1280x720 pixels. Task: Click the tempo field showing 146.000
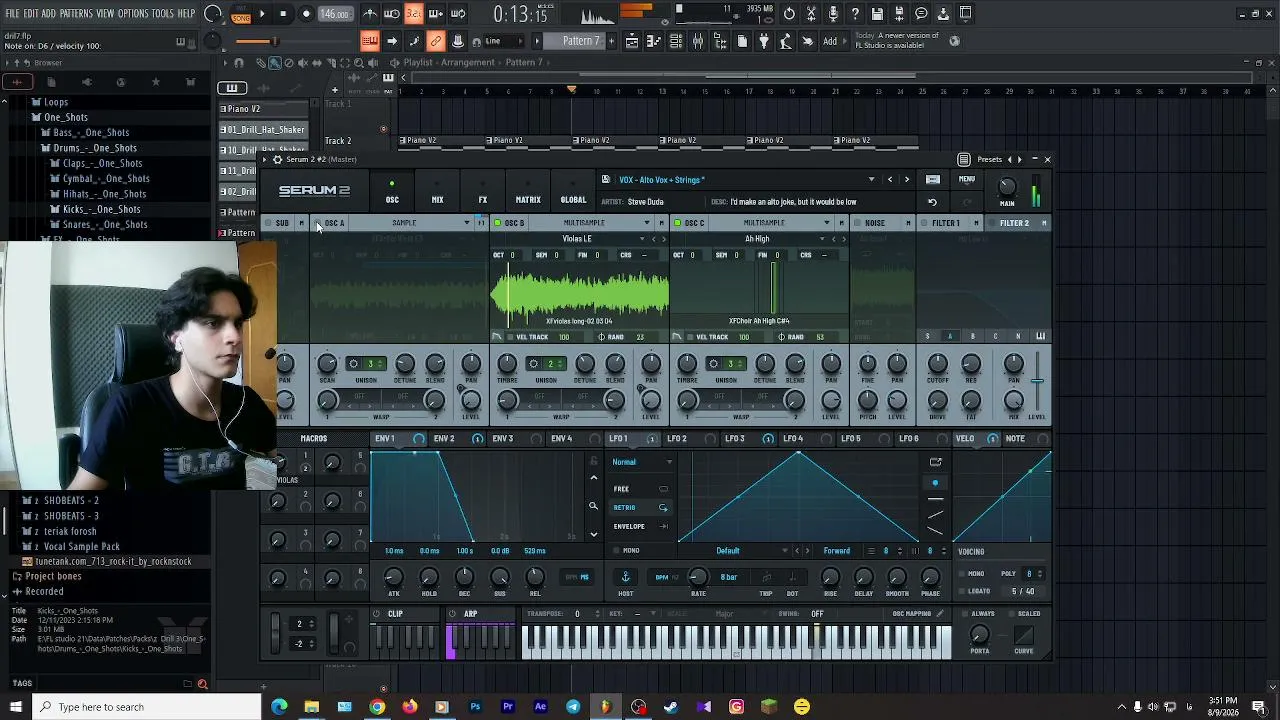click(335, 14)
